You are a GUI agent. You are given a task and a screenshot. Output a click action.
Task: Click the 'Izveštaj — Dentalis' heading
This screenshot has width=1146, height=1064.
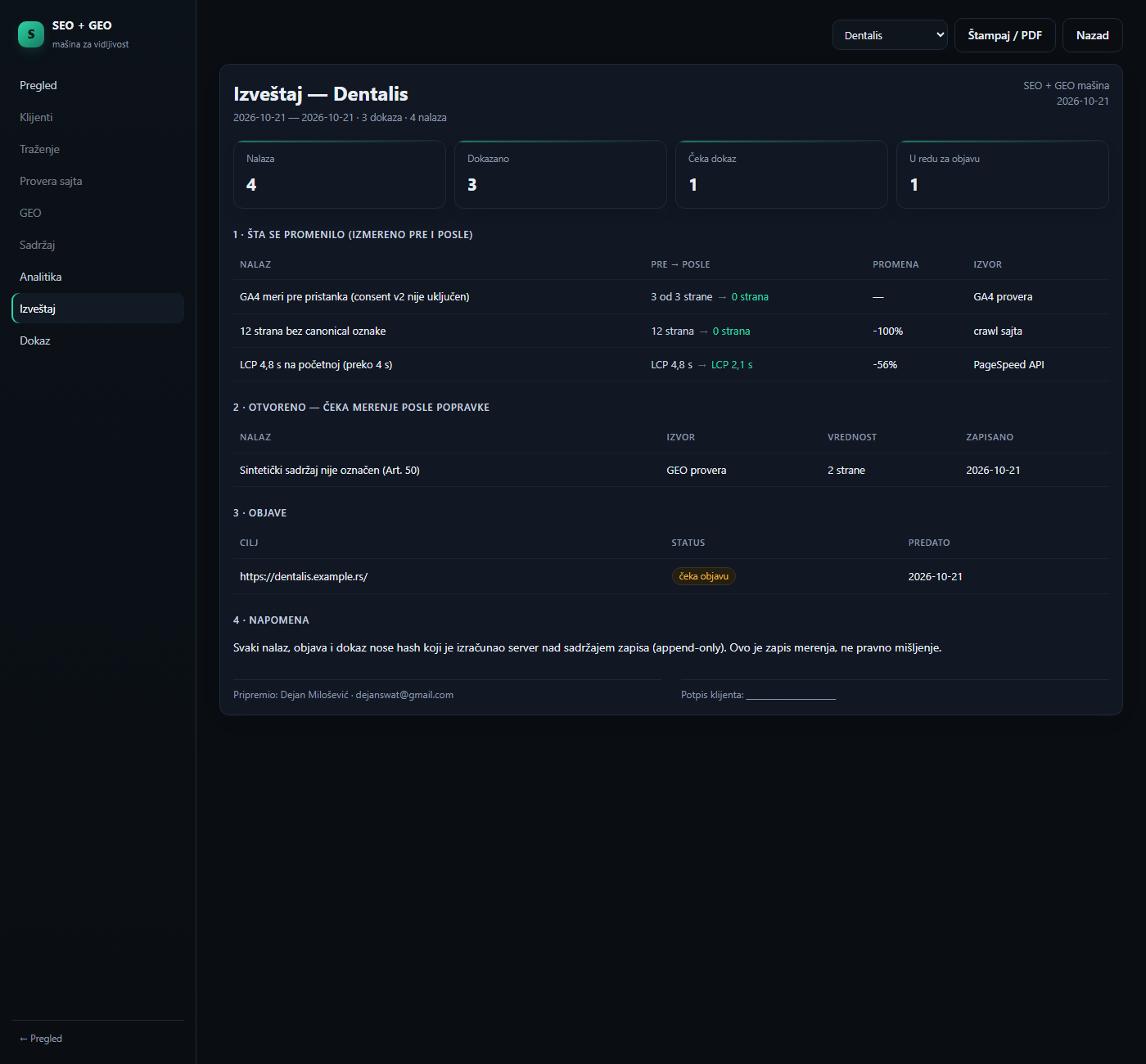point(321,94)
